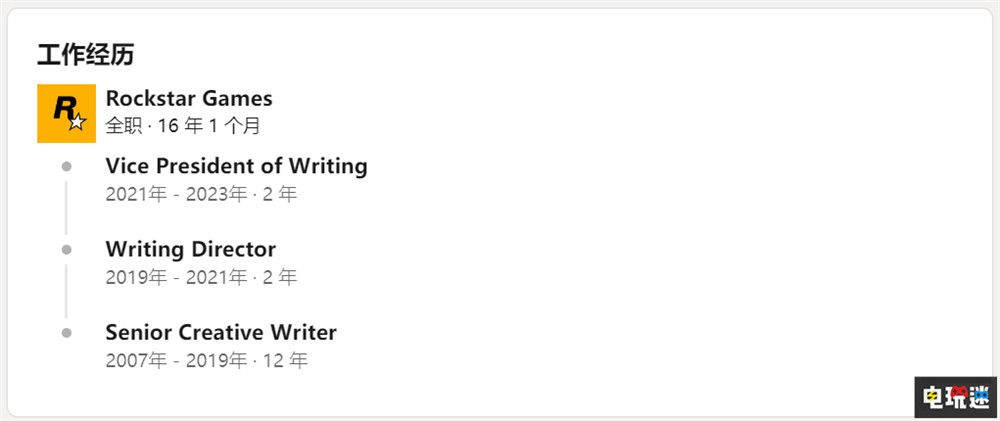This screenshot has width=1000, height=421.
Task: Open the Rockstar Games company link
Action: (x=189, y=98)
